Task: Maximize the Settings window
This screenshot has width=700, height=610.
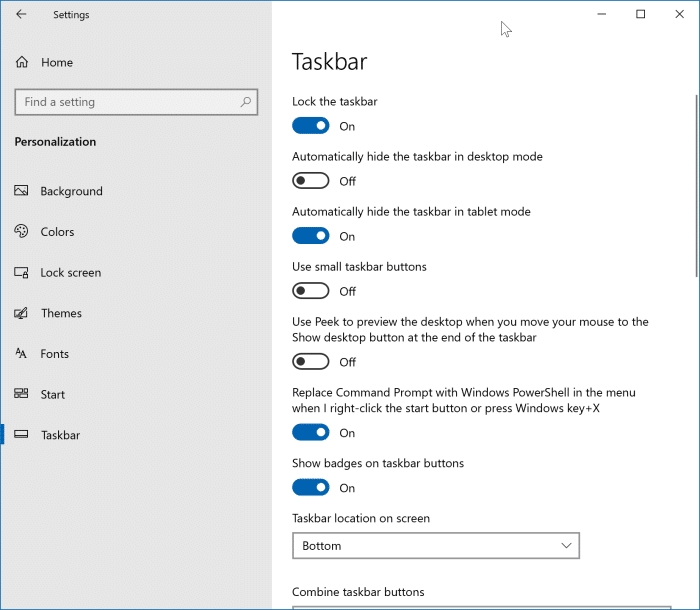Action: 640,14
